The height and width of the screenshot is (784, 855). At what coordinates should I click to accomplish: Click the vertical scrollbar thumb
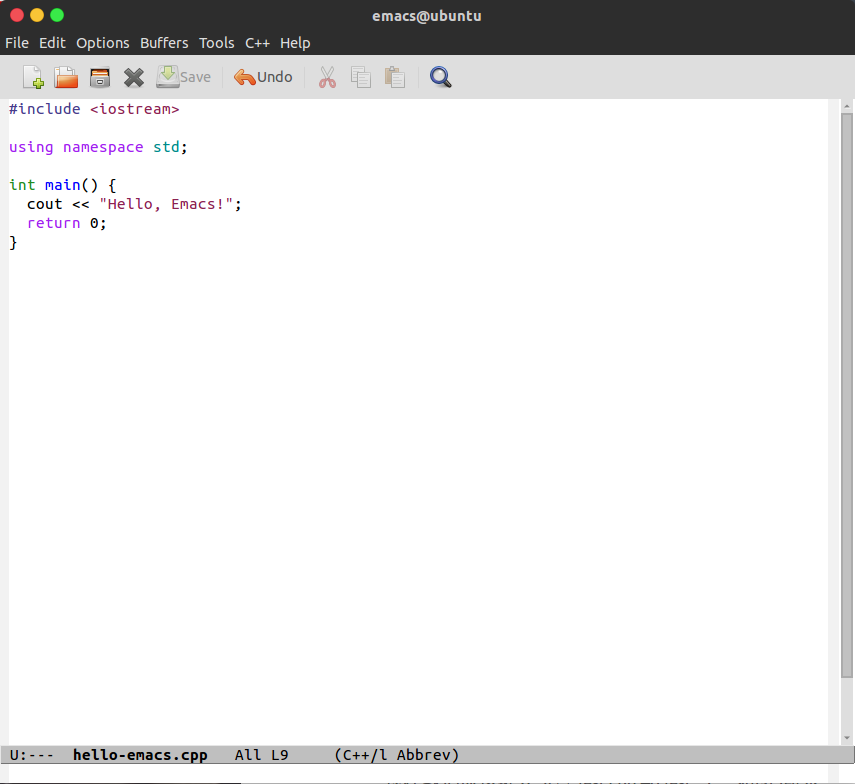tap(846, 395)
